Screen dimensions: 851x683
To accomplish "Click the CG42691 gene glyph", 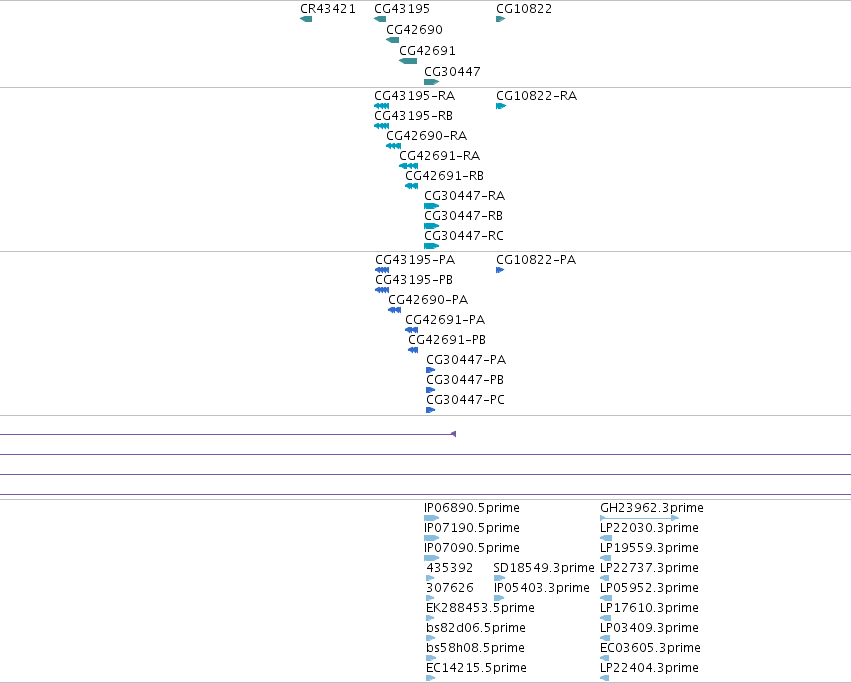I will click(x=408, y=61).
